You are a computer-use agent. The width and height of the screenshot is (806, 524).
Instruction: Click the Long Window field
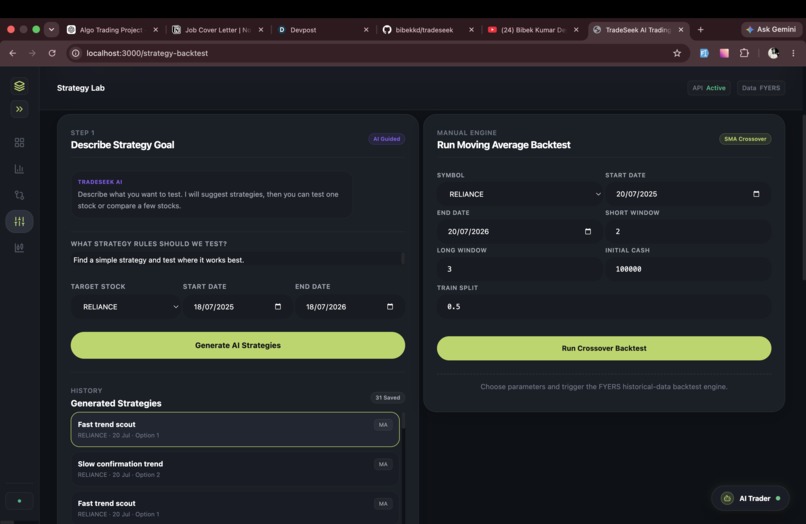pos(519,269)
